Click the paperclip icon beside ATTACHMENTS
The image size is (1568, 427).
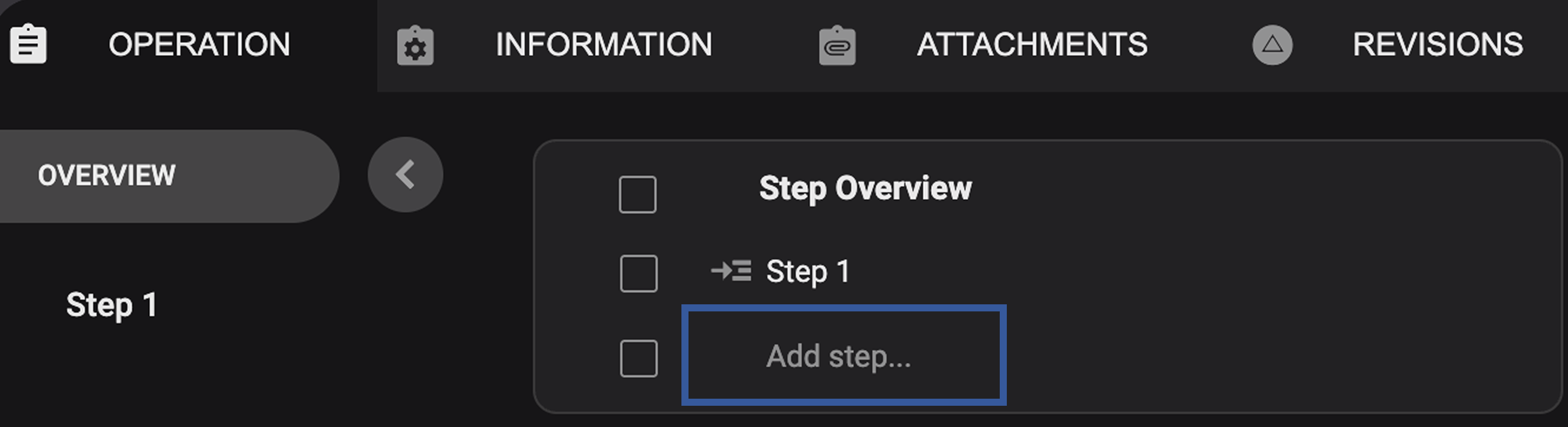tap(838, 44)
